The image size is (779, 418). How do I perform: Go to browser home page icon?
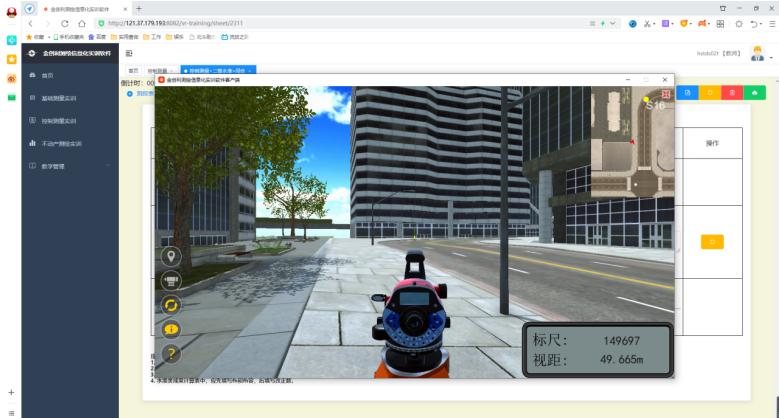tap(84, 23)
